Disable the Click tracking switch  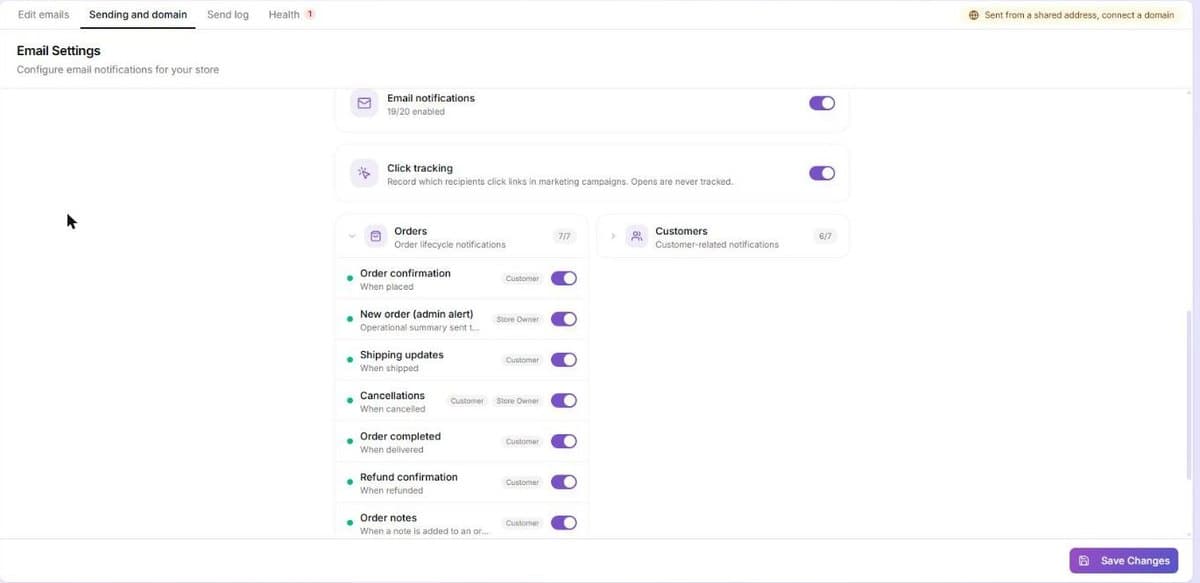point(822,173)
